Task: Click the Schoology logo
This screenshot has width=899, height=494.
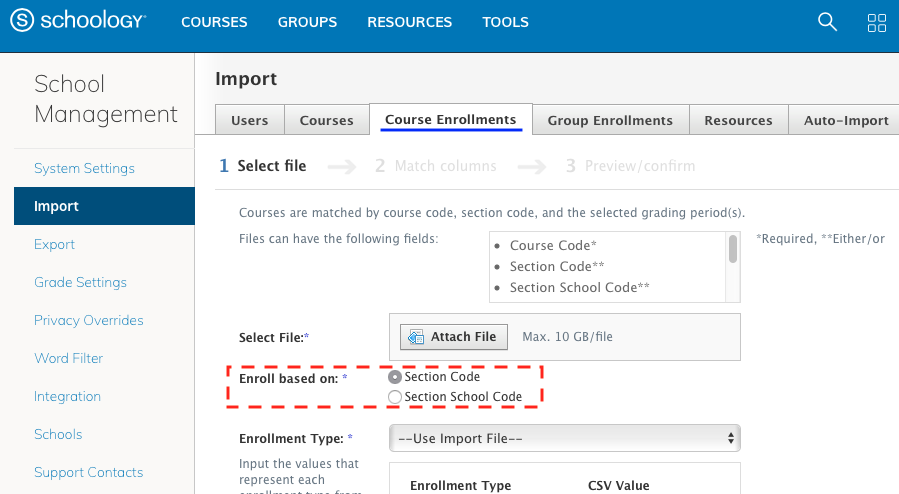Action: (x=78, y=21)
